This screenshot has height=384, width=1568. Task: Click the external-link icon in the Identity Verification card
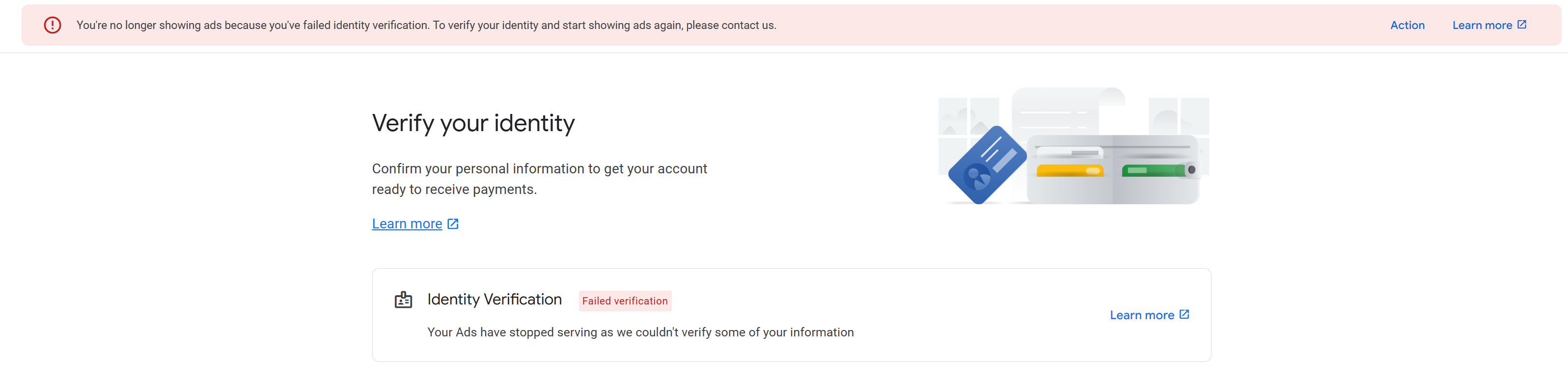click(x=1184, y=314)
